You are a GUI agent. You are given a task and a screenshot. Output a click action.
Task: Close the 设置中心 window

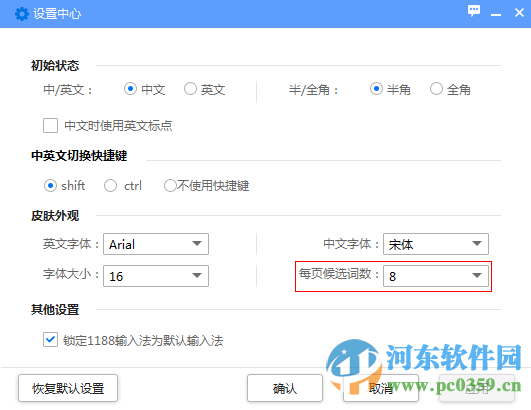(x=519, y=13)
